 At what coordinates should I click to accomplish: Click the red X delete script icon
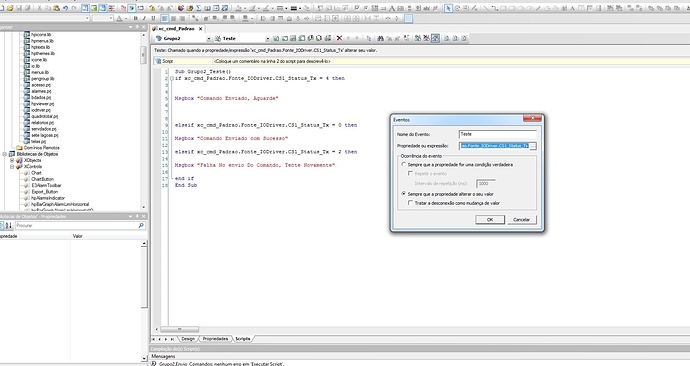339,38
